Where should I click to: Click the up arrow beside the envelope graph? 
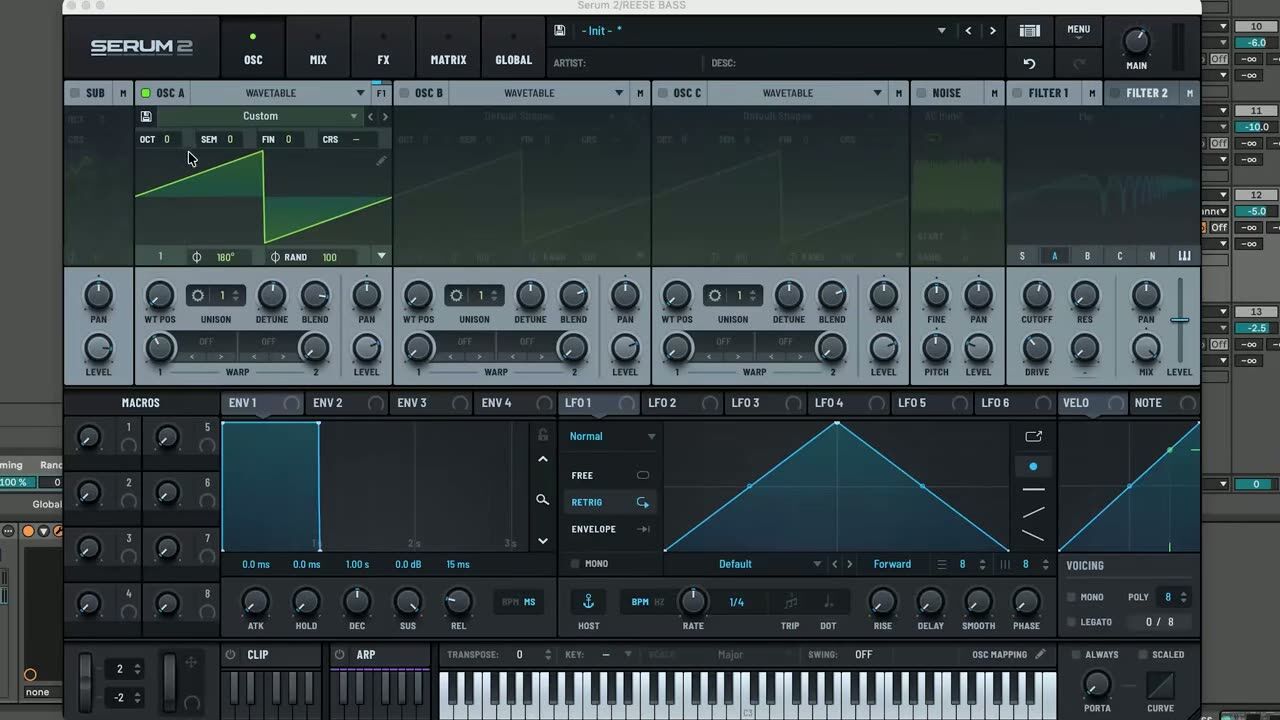pyautogui.click(x=543, y=459)
